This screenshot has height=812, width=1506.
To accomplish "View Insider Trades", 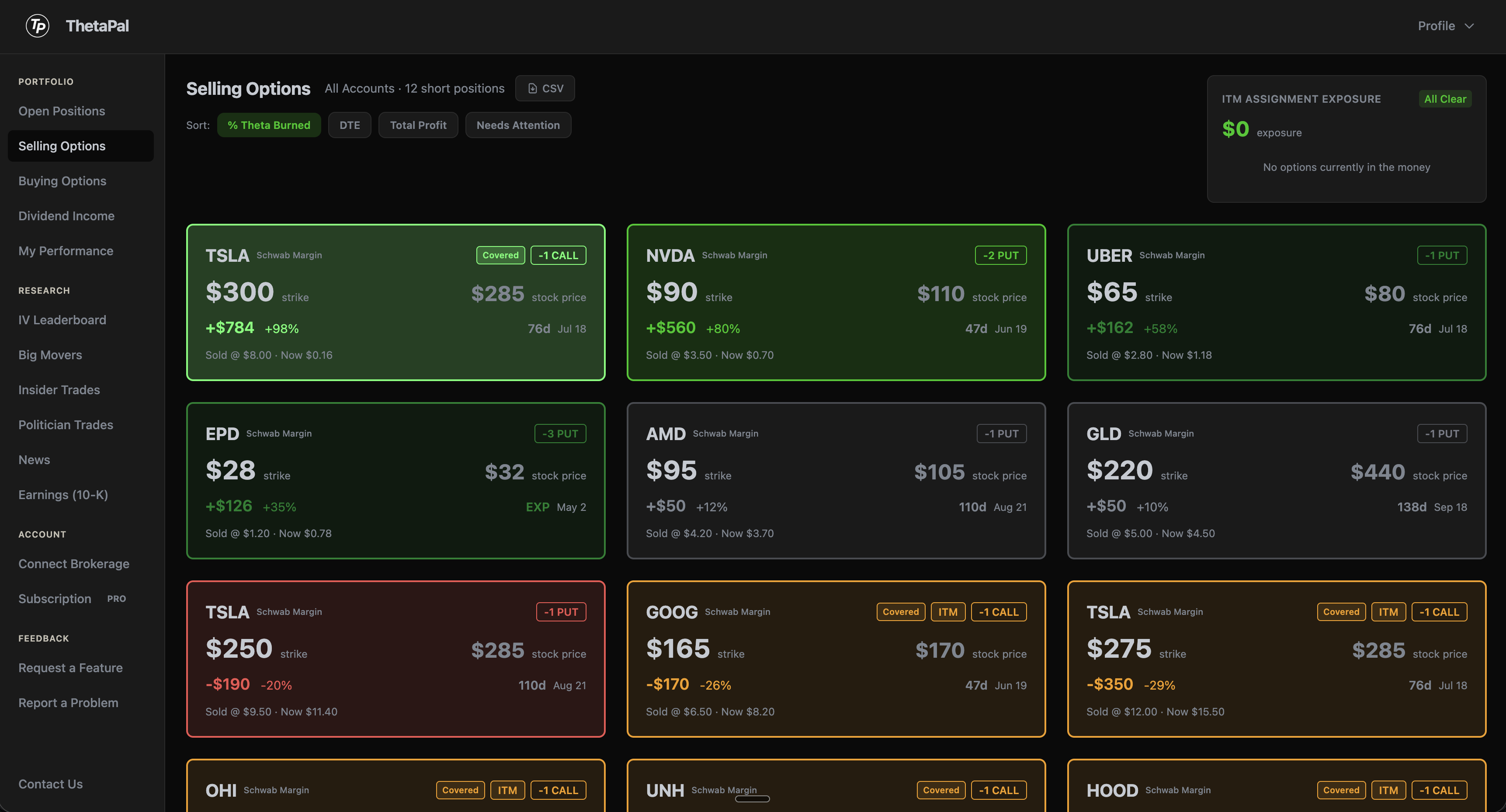I will click(x=81, y=390).
